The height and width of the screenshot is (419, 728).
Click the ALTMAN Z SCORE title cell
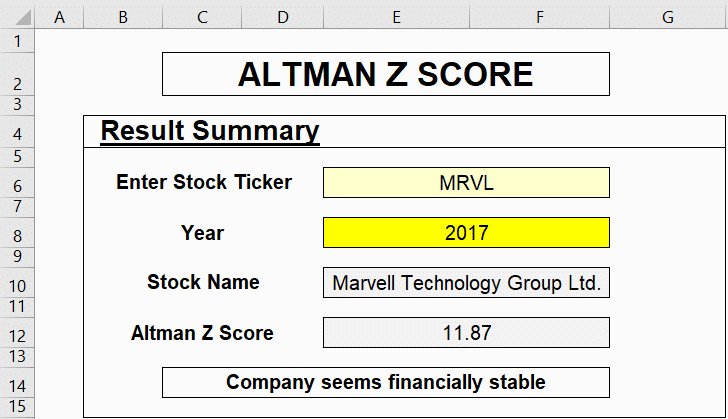coord(385,74)
